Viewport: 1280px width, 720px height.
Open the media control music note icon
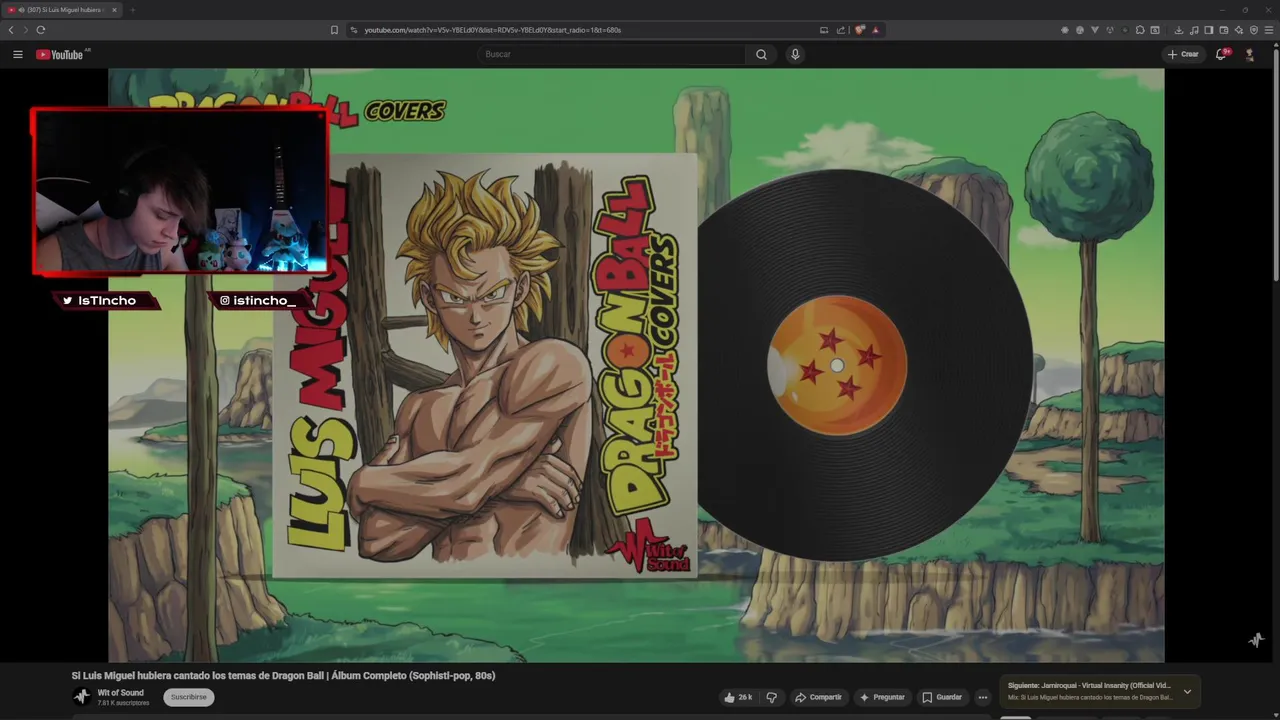tap(1194, 30)
